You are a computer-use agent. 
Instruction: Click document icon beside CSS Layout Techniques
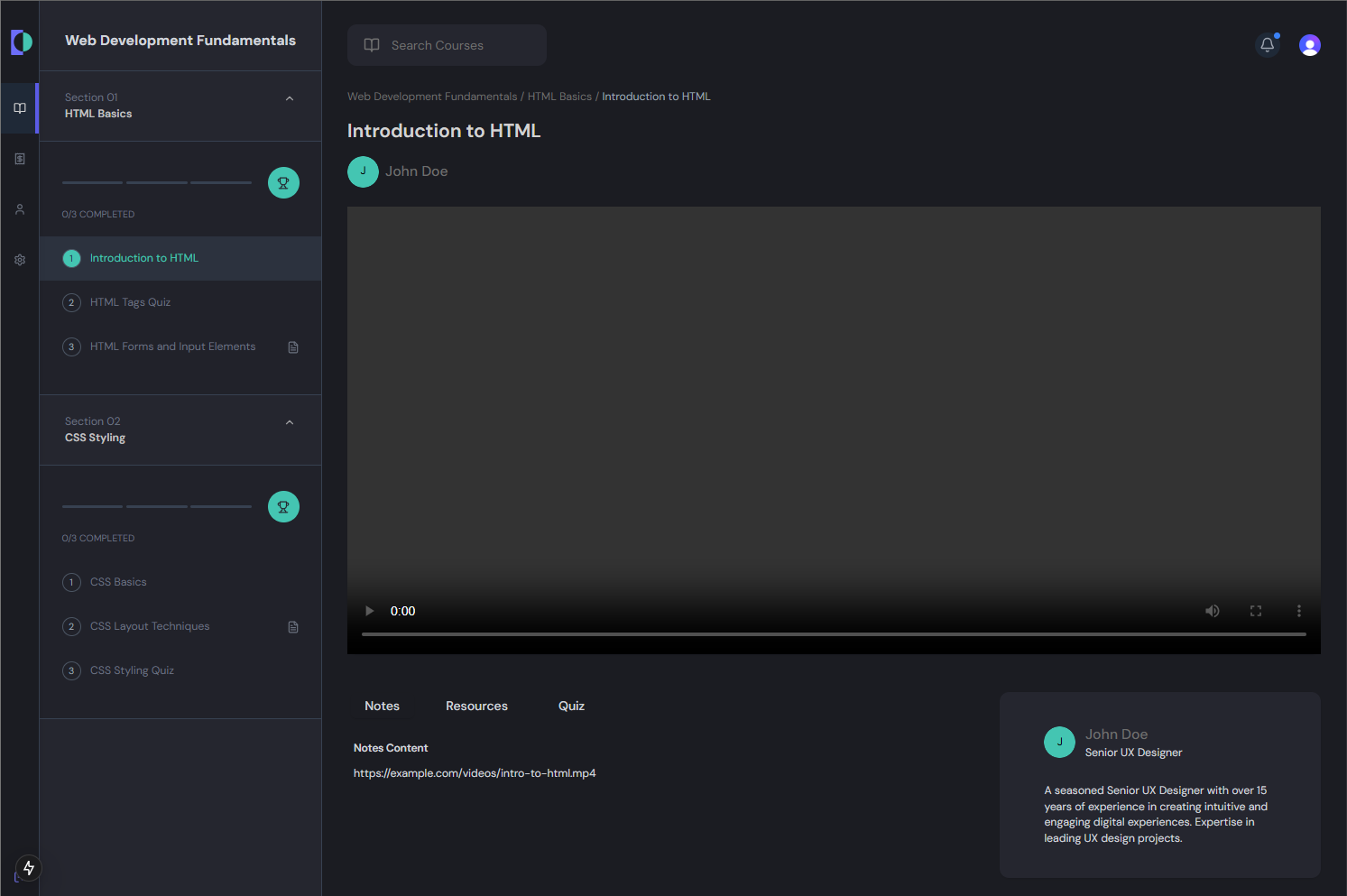click(x=293, y=627)
